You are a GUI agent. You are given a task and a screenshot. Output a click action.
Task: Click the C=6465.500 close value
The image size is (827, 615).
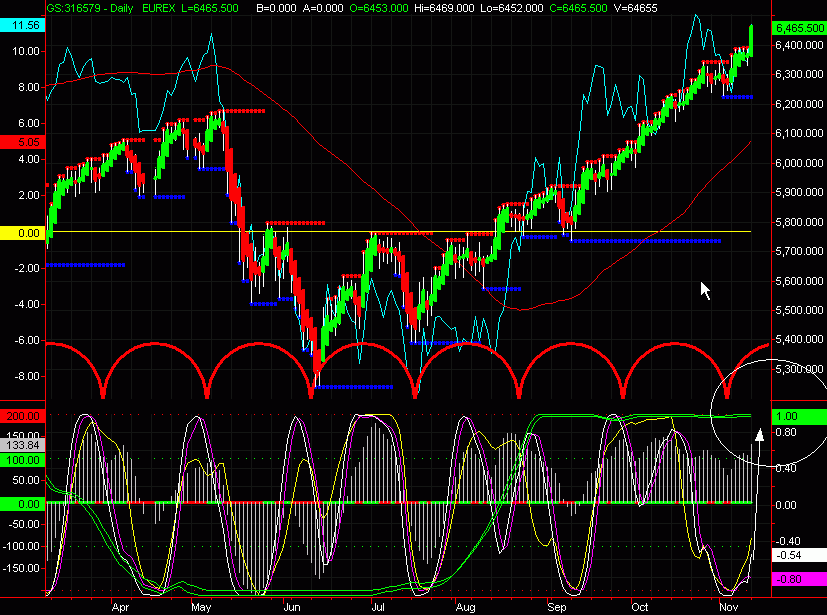[x=578, y=8]
